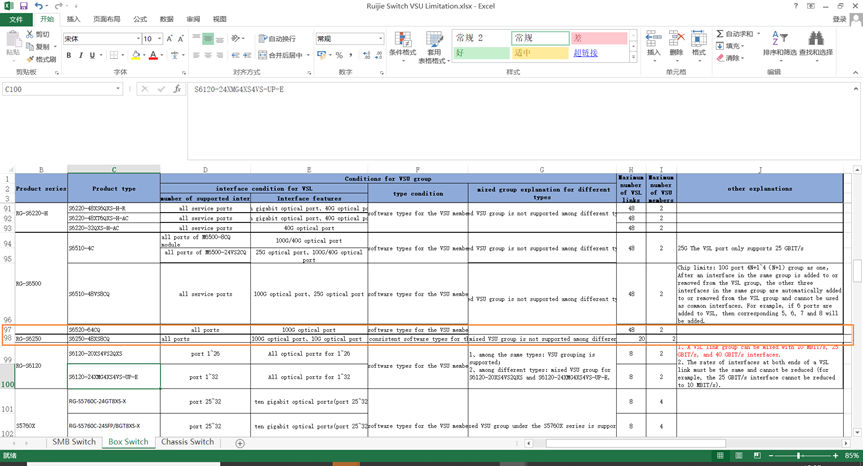
Task: Open the 插入 (Insert) ribbon tab
Action: [x=74, y=19]
